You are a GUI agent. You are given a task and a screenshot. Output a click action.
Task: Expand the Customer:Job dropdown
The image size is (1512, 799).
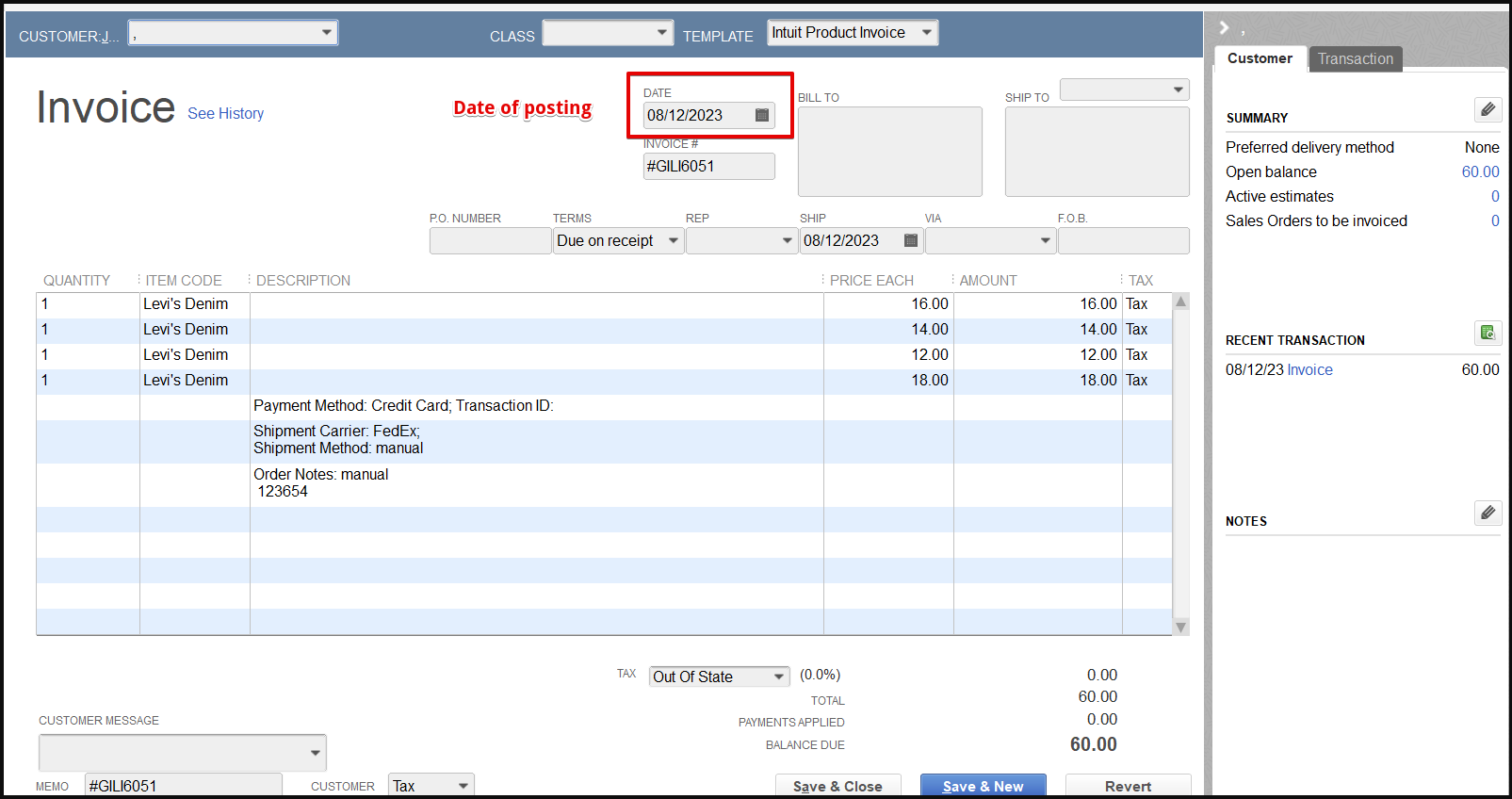[x=326, y=33]
